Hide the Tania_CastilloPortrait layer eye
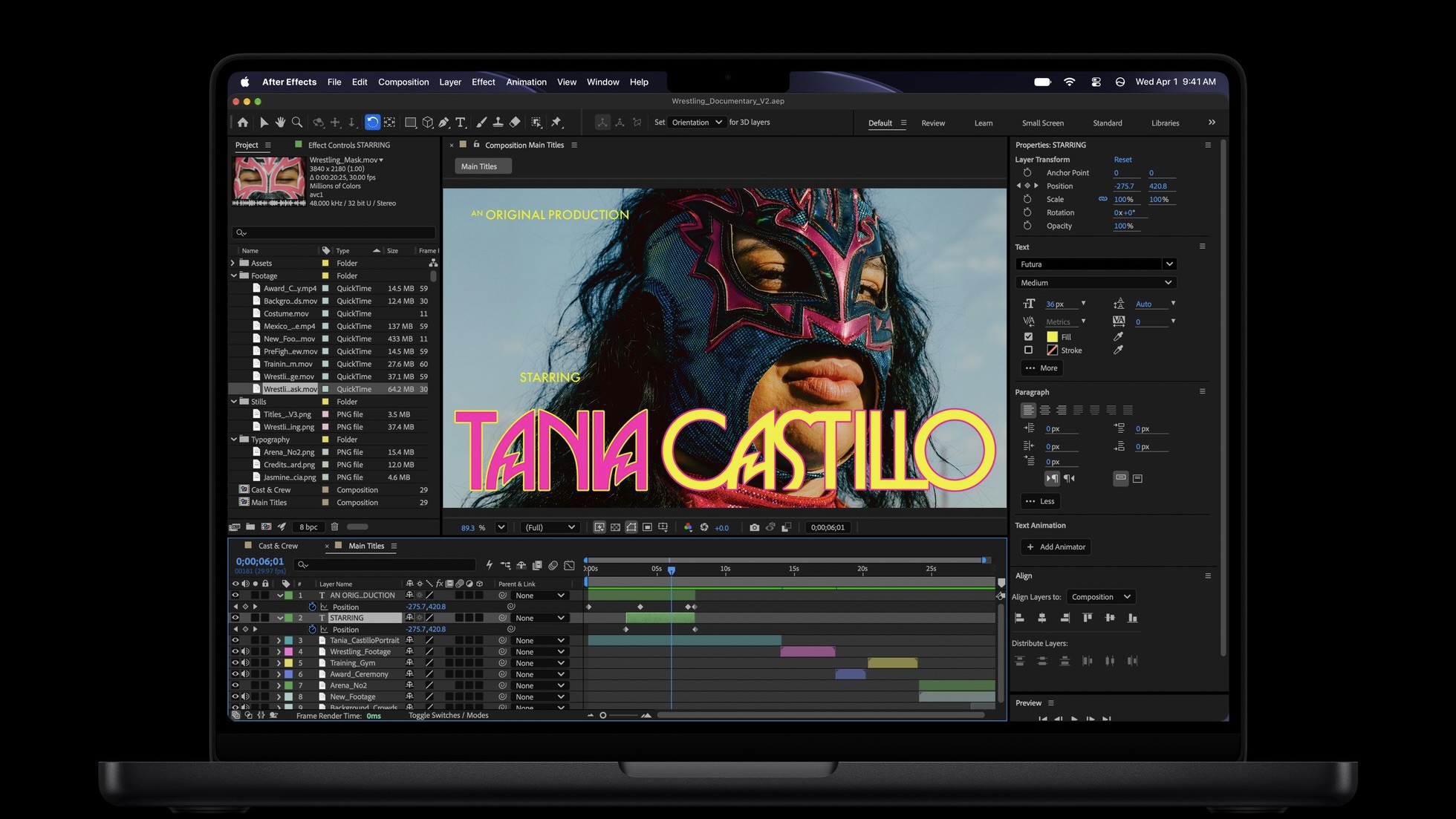Screen dimensions: 1456x819 pyautogui.click(x=235, y=640)
